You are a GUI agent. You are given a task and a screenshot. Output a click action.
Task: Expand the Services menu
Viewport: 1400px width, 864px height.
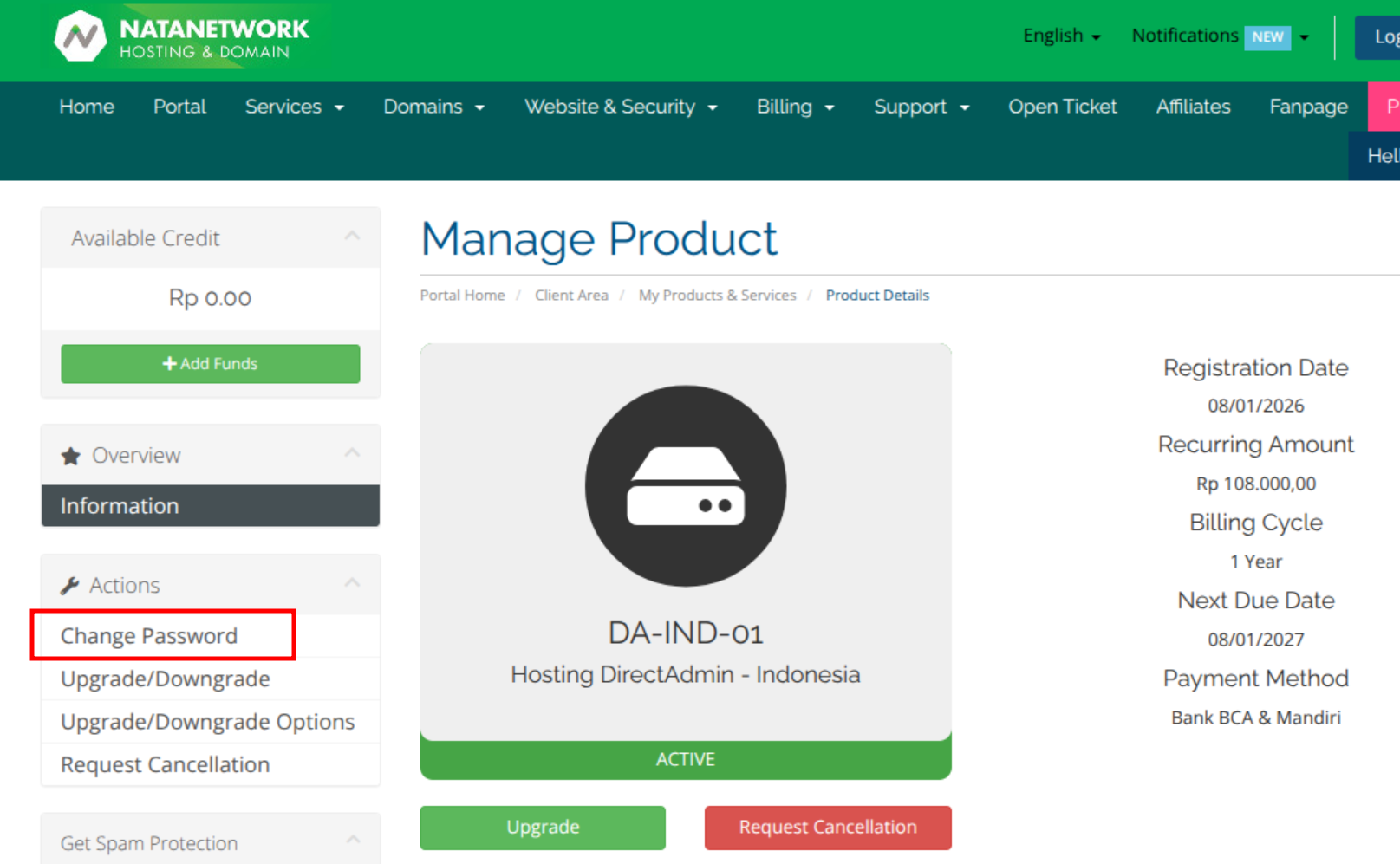point(295,107)
